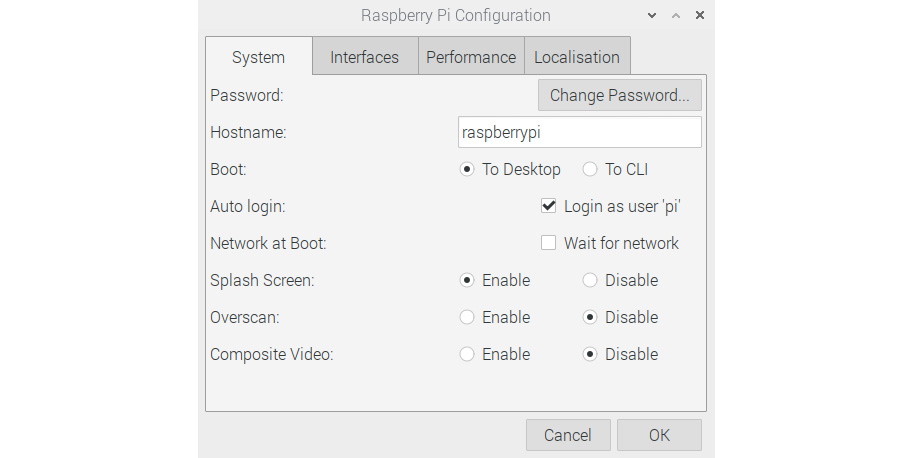Image resolution: width=913 pixels, height=458 pixels.
Task: Go to the Localisation tab
Action: pos(577,56)
